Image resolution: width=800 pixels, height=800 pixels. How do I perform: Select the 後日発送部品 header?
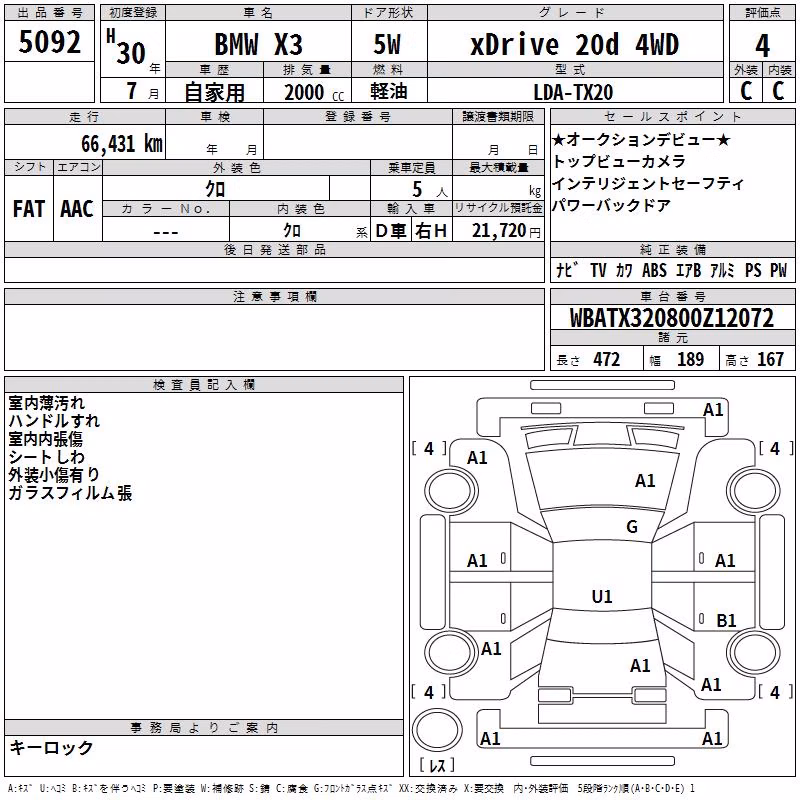coord(274,249)
